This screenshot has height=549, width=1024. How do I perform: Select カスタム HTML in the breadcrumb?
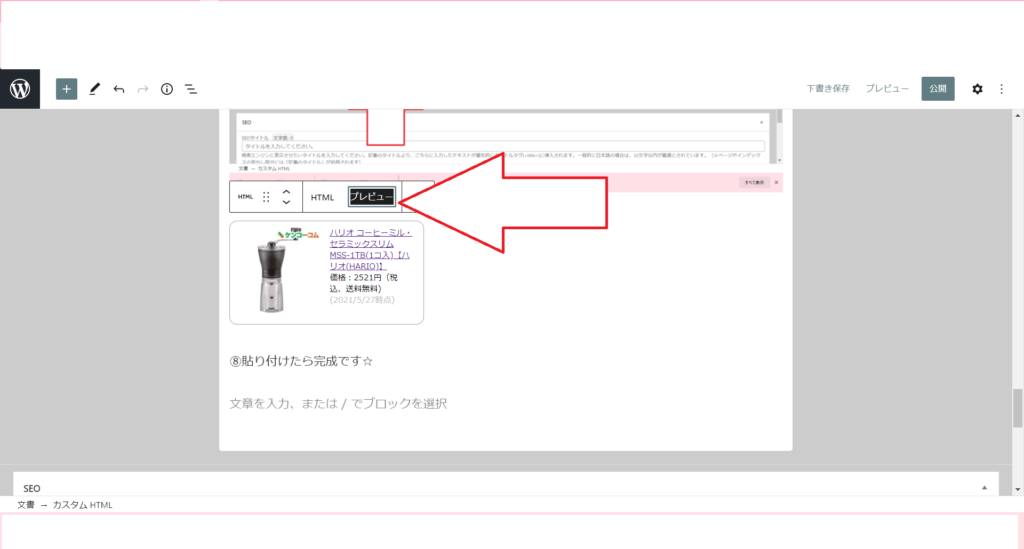[x=82, y=505]
